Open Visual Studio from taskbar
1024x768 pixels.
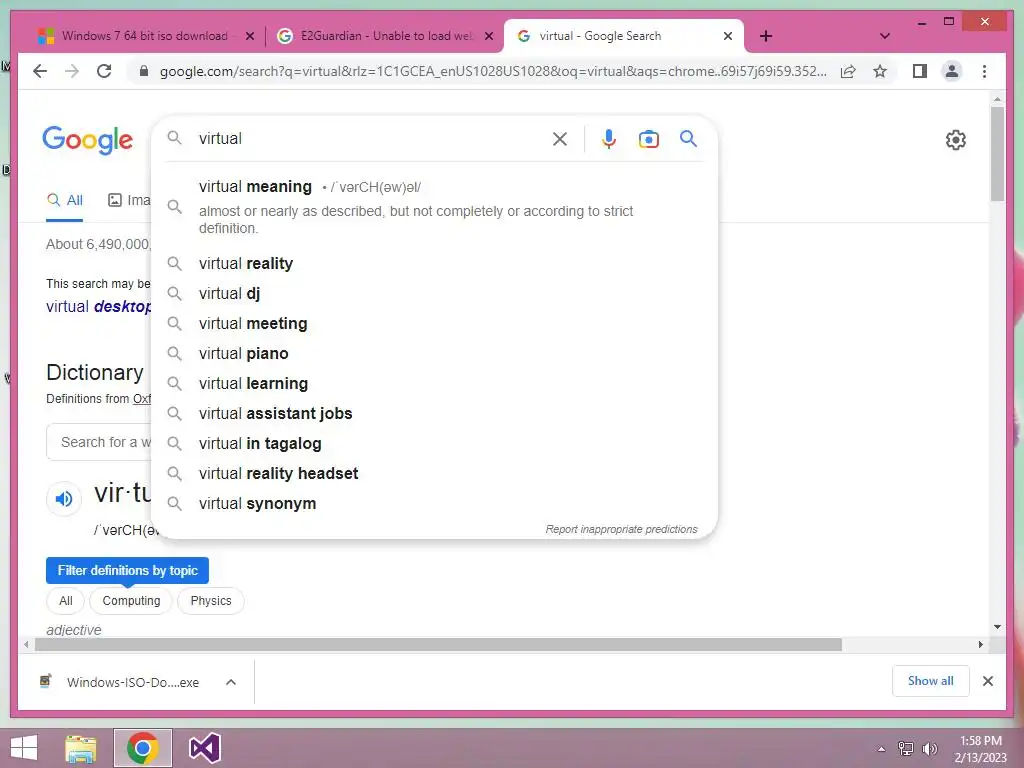coord(204,748)
